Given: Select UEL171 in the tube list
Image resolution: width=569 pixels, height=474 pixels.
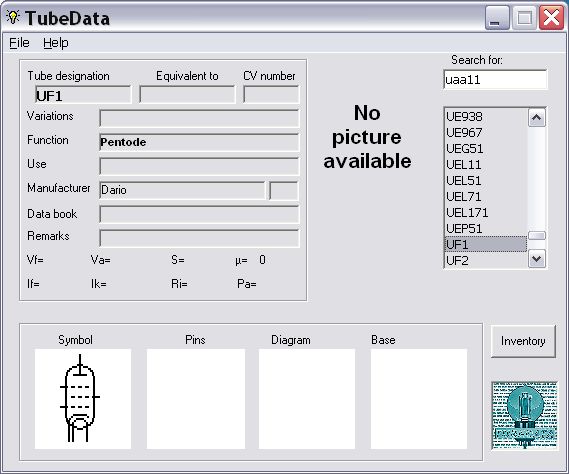Looking at the screenshot, I should (x=486, y=213).
